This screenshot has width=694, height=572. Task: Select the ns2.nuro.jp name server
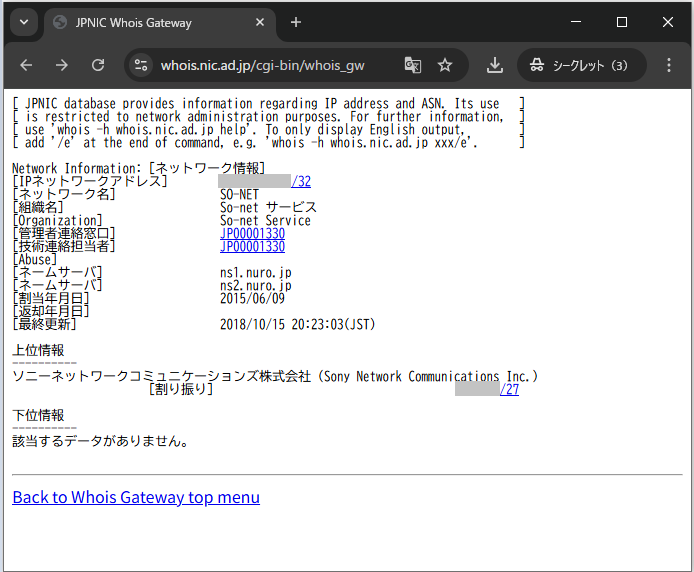(x=256, y=286)
